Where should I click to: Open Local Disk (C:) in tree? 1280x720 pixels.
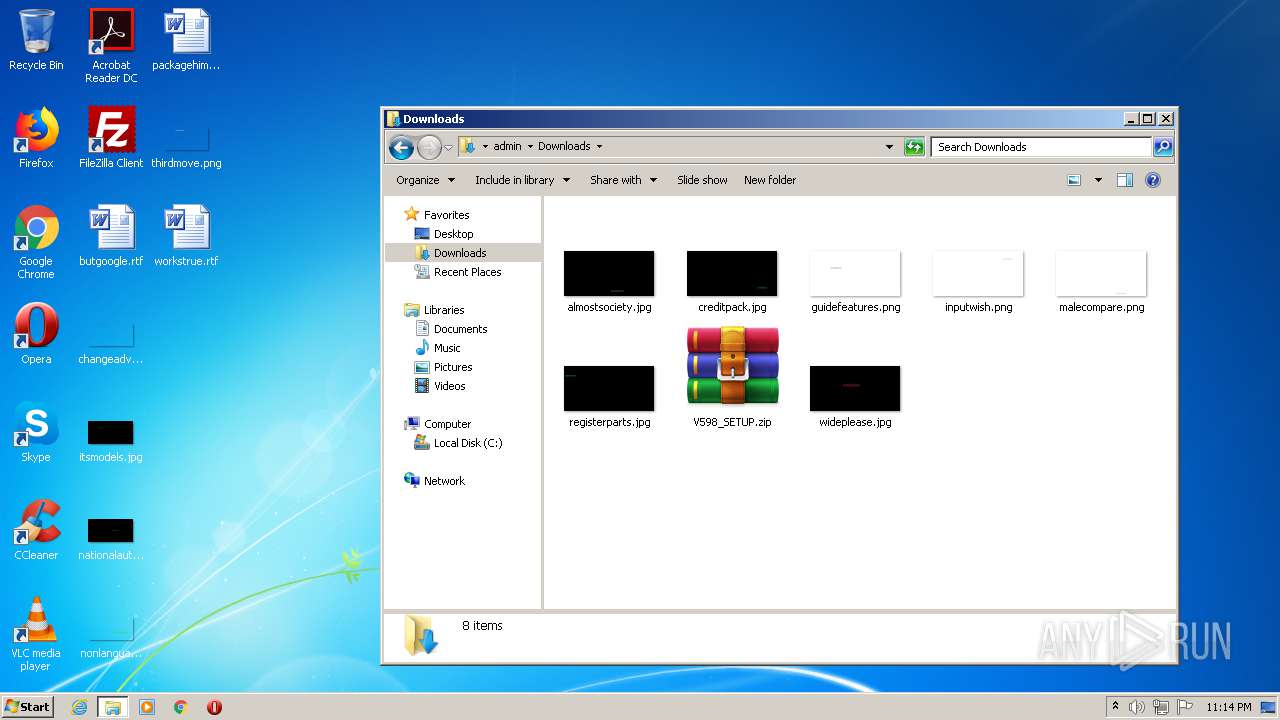click(468, 443)
